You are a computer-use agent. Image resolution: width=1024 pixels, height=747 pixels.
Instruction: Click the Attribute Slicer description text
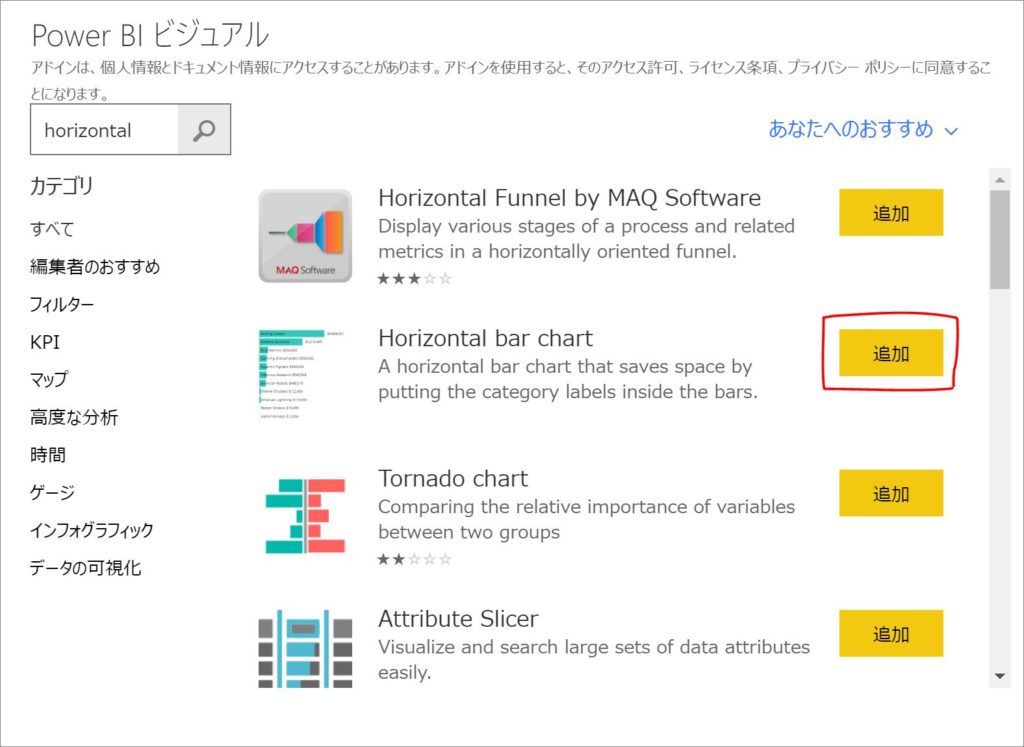tap(594, 660)
